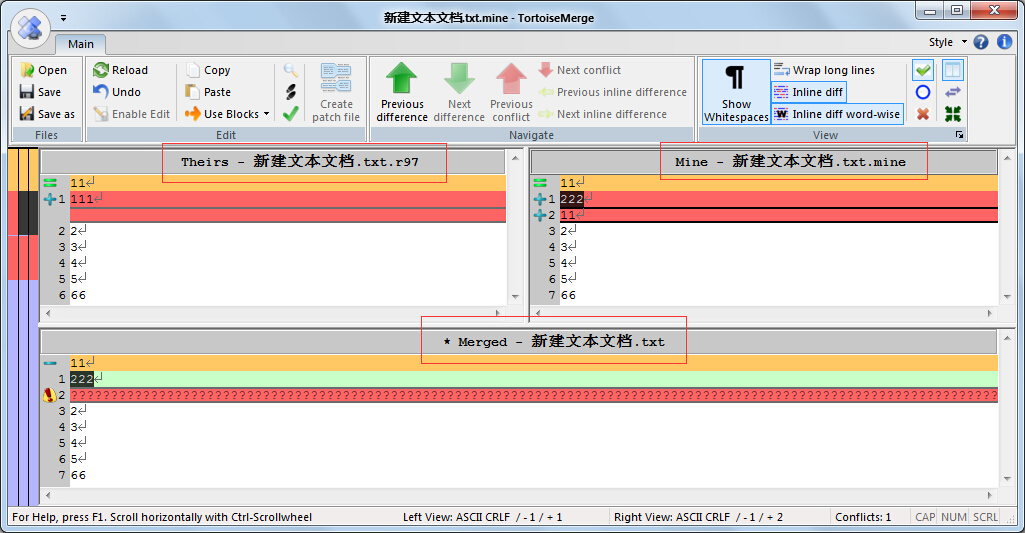
Task: Click the conflicted question-mark line in Merged
Action: click(533, 395)
